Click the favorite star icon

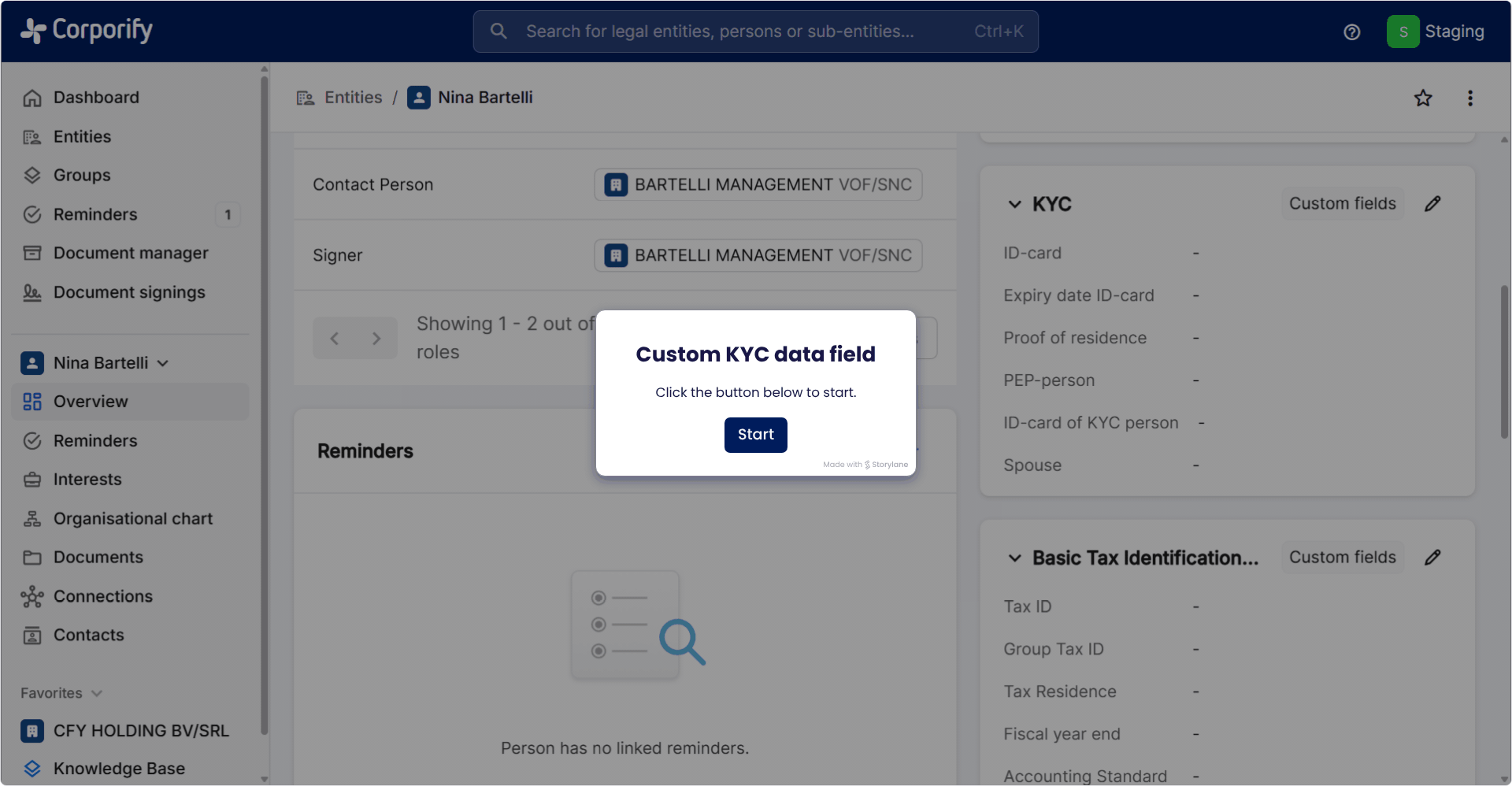(1422, 98)
